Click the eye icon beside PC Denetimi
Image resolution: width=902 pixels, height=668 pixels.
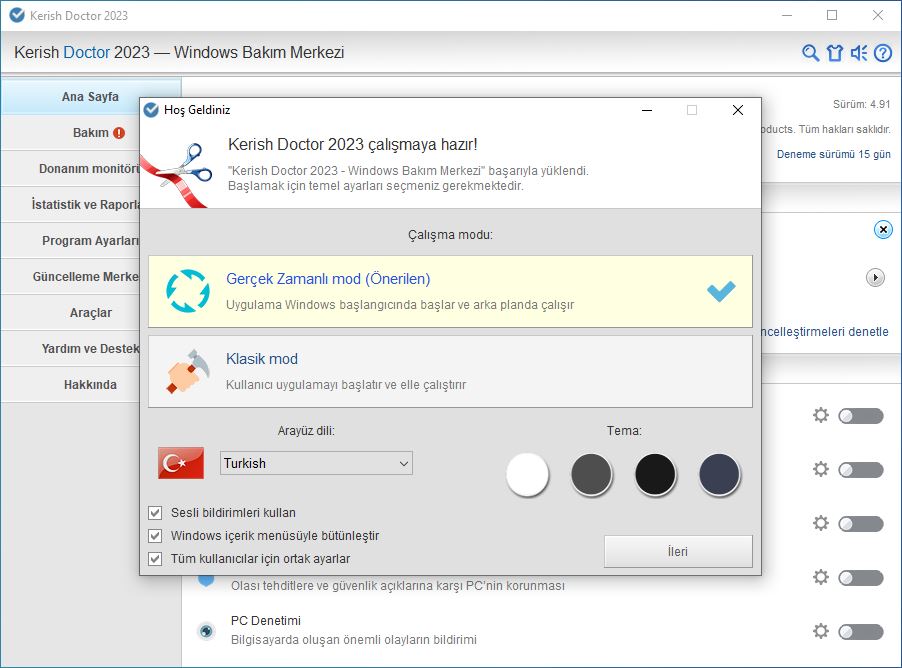coord(206,631)
